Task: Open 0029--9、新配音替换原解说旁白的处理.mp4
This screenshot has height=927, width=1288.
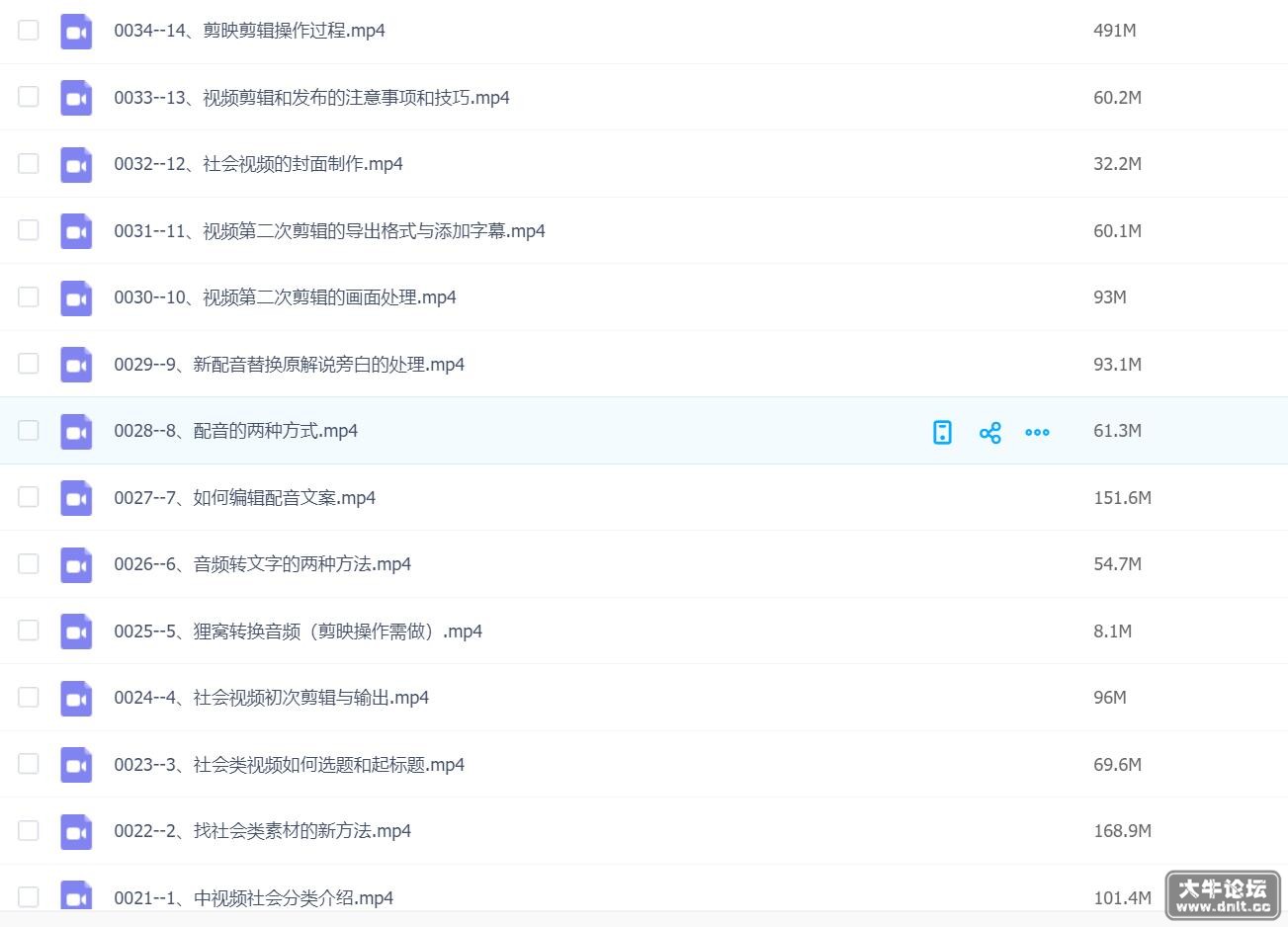Action: [289, 365]
